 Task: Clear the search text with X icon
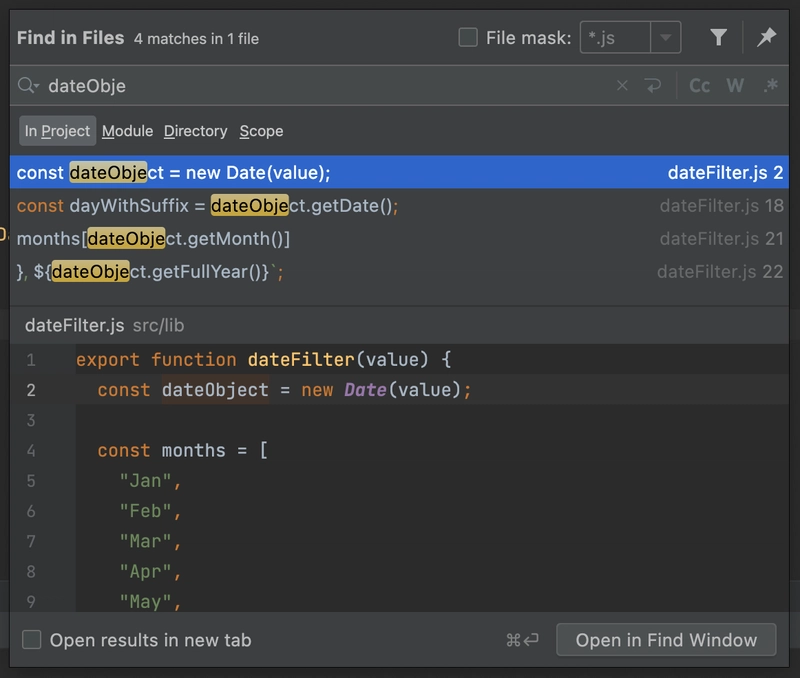622,85
